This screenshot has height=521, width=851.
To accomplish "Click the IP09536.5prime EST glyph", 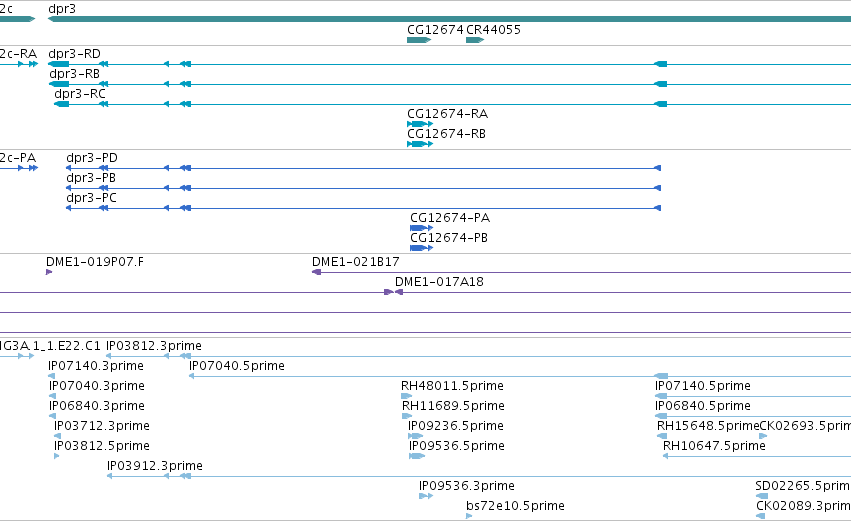I will (417, 456).
